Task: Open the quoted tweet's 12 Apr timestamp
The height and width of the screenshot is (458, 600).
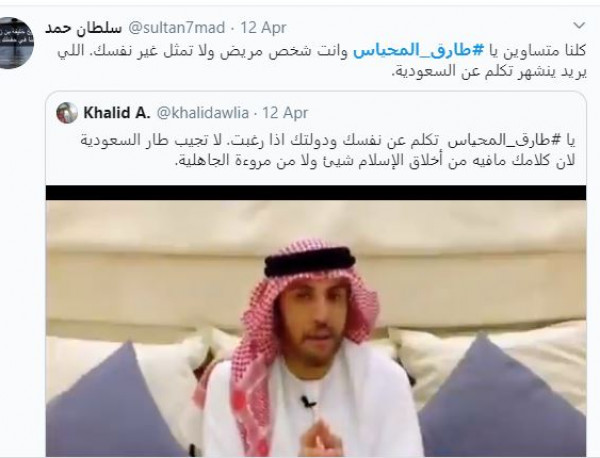Action: 285,113
